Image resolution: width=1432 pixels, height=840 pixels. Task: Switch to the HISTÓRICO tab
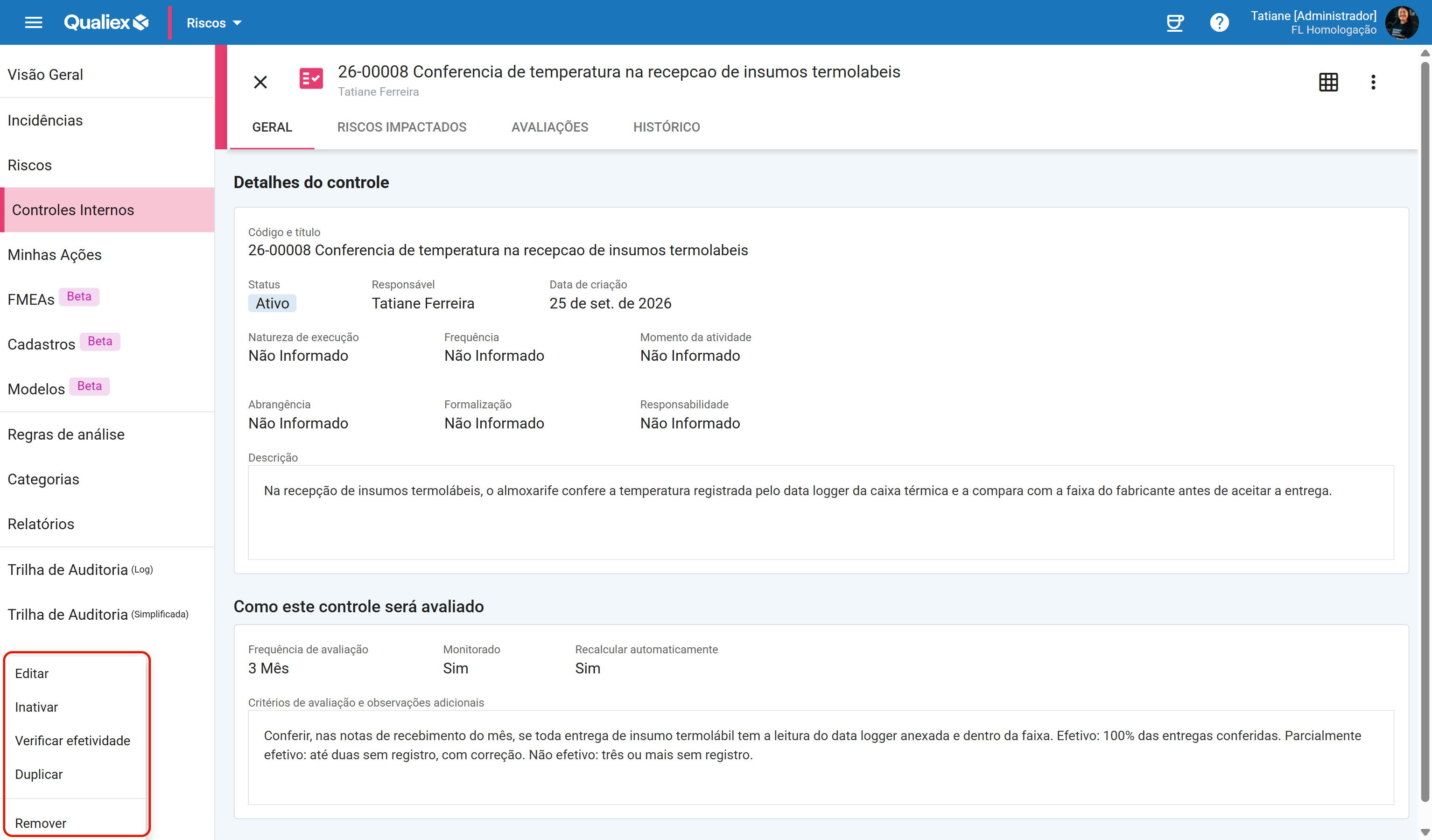click(x=667, y=127)
